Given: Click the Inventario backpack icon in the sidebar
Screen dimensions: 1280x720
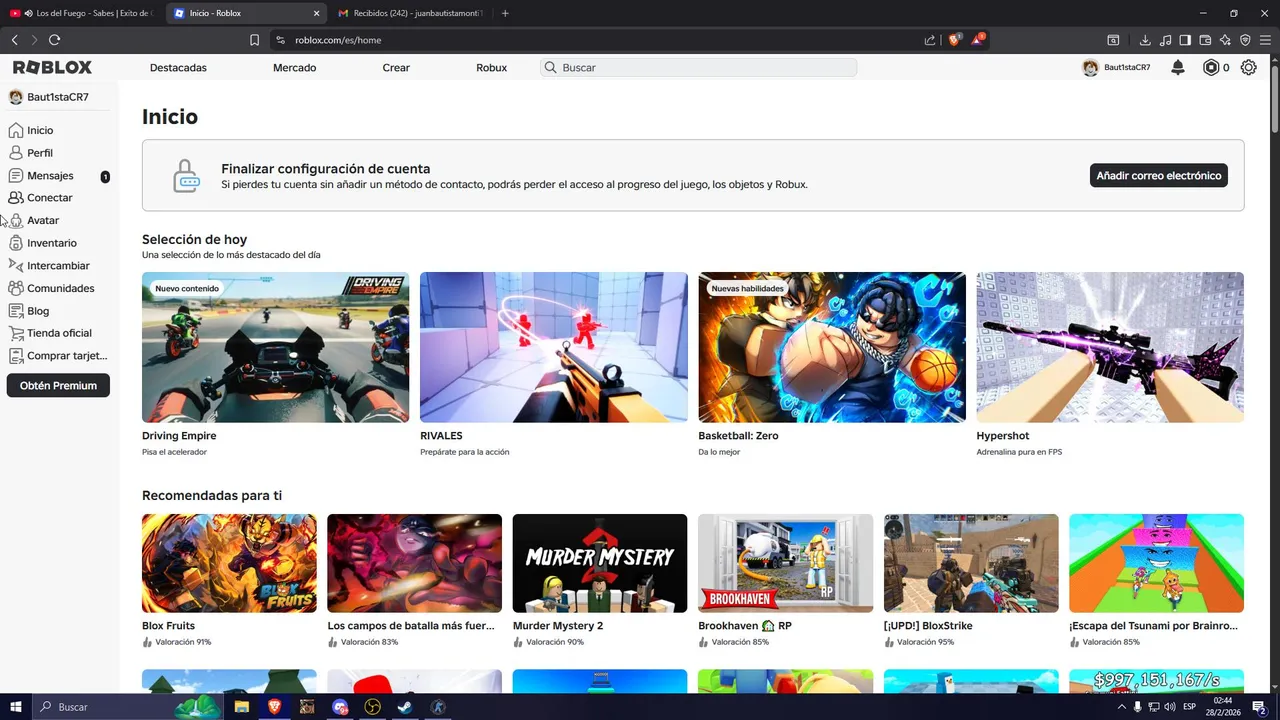Looking at the screenshot, I should 15,243.
